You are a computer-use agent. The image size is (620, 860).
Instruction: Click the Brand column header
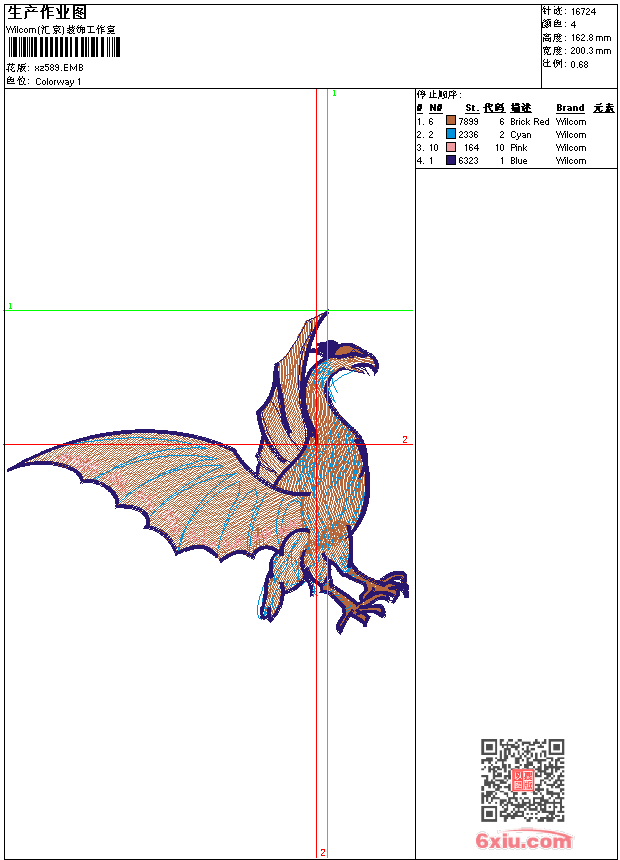point(570,108)
